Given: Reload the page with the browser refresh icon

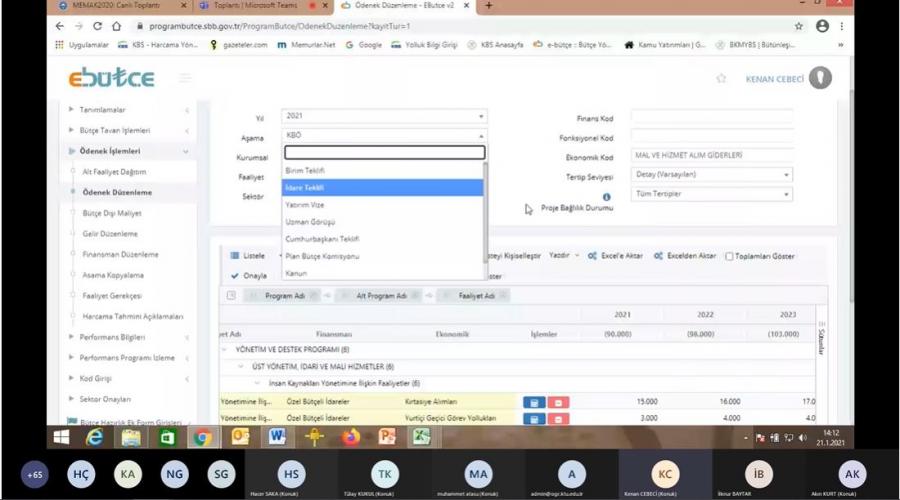Looking at the screenshot, I should [x=98, y=26].
